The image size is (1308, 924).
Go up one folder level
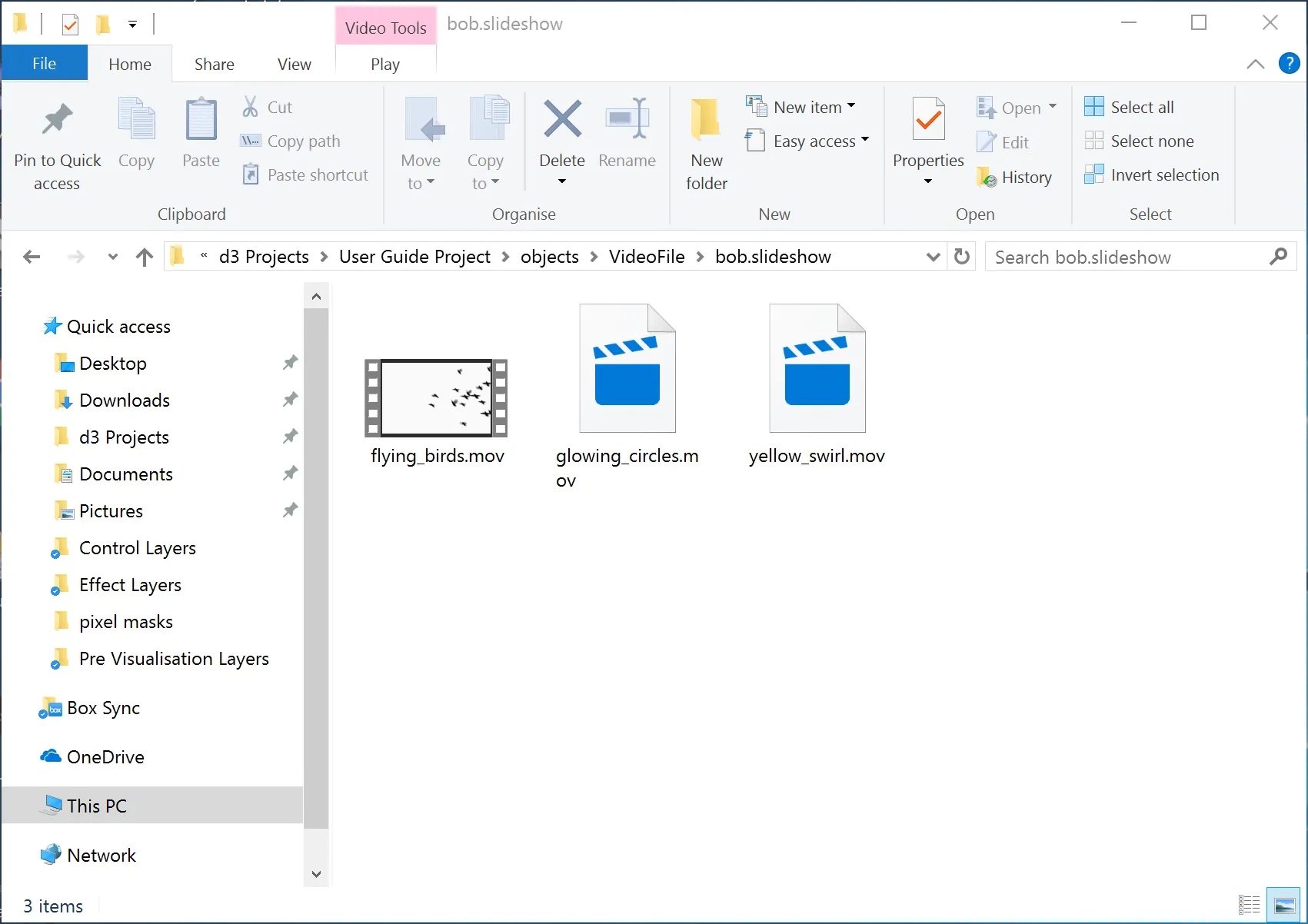click(x=144, y=257)
